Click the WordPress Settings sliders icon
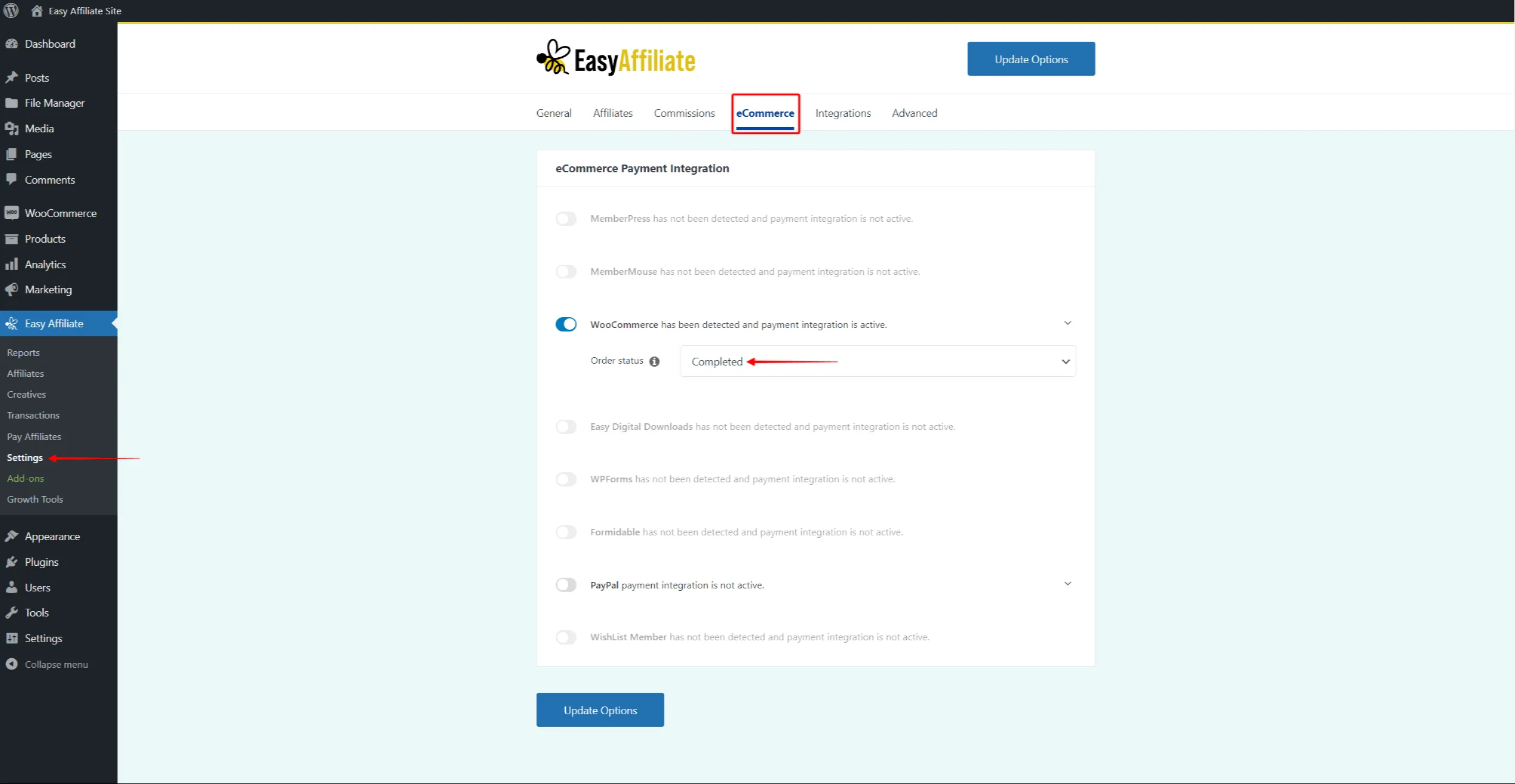 click(x=11, y=638)
